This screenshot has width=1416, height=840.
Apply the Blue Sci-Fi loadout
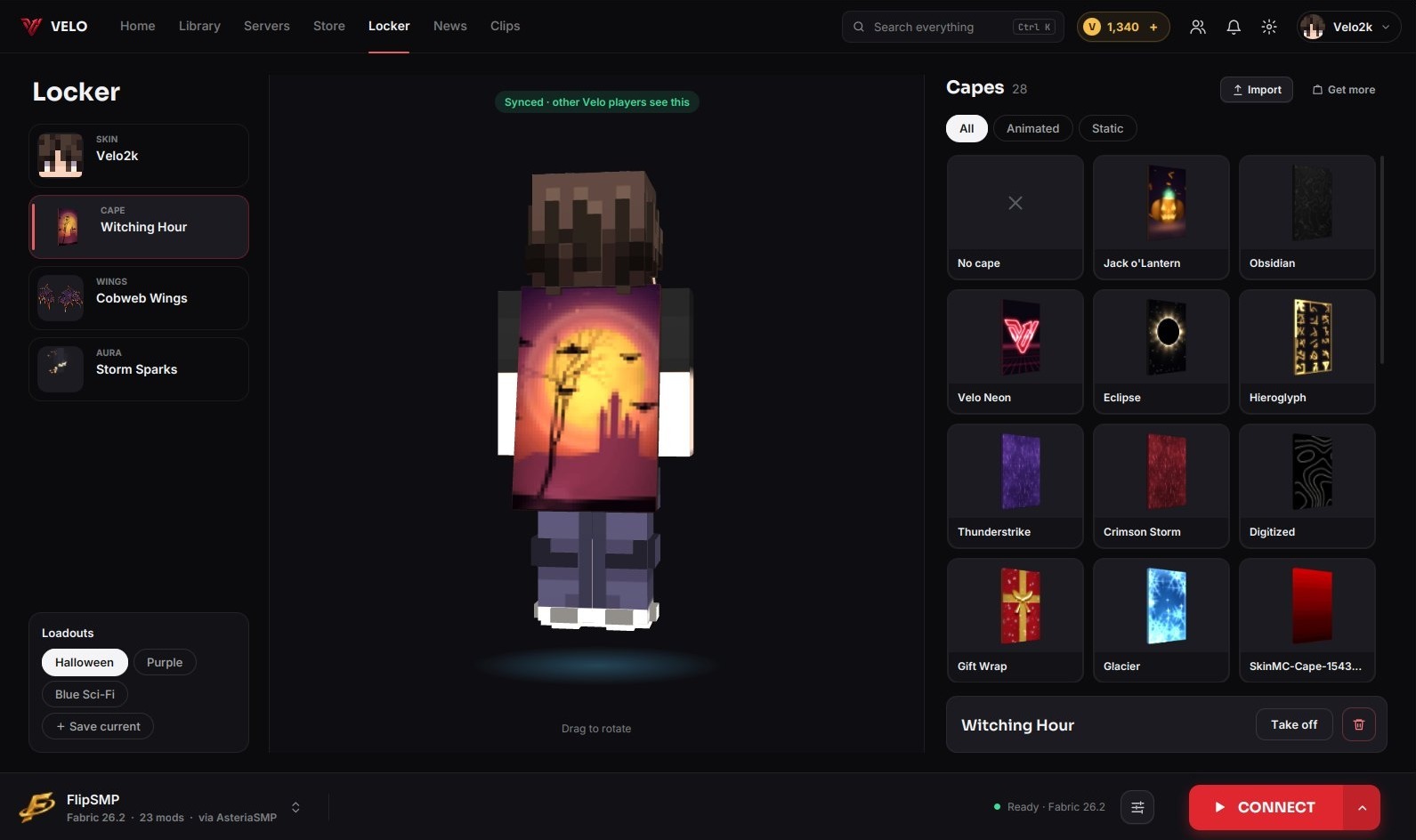[x=85, y=694]
